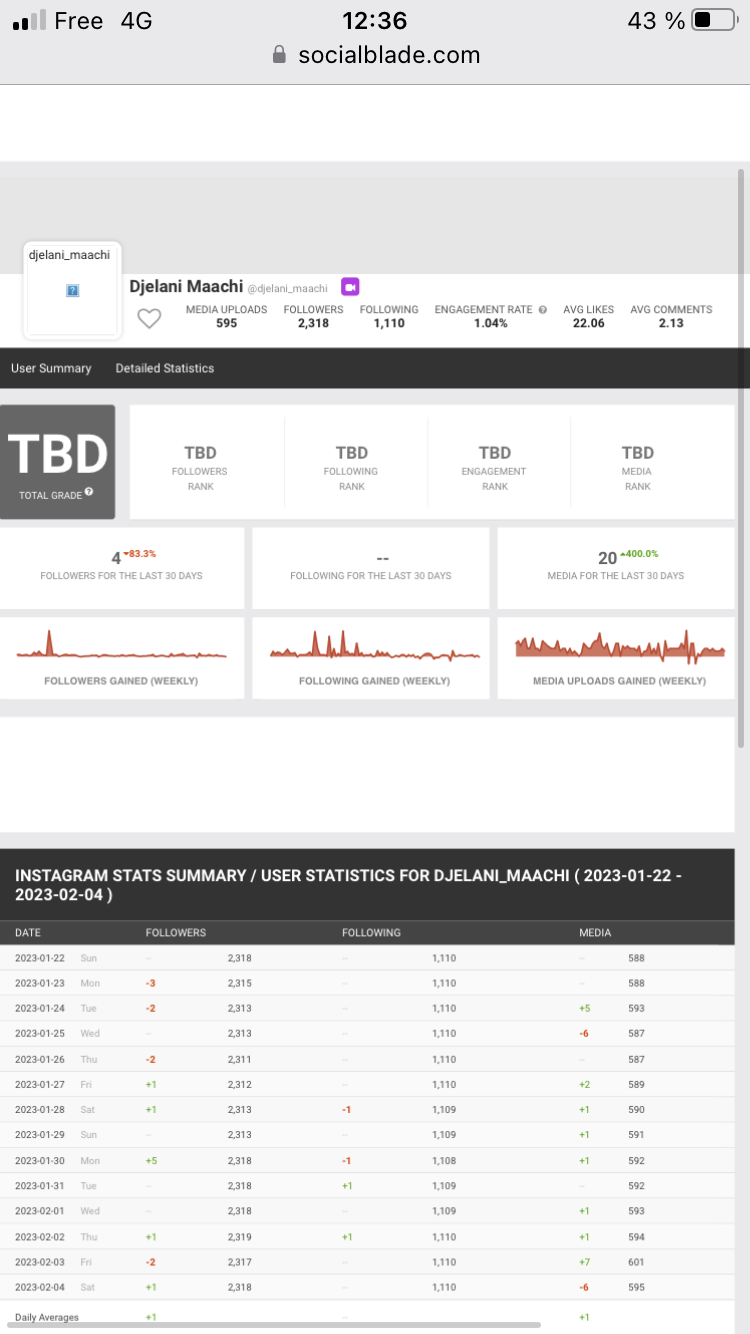The height and width of the screenshot is (1334, 750).
Task: Tap the total grade help icon
Action: pyautogui.click(x=89, y=492)
